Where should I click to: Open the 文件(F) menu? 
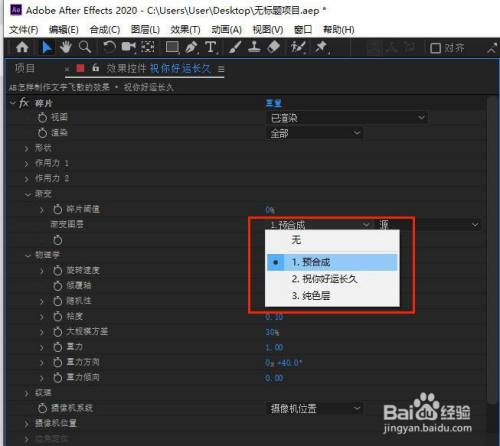point(23,30)
